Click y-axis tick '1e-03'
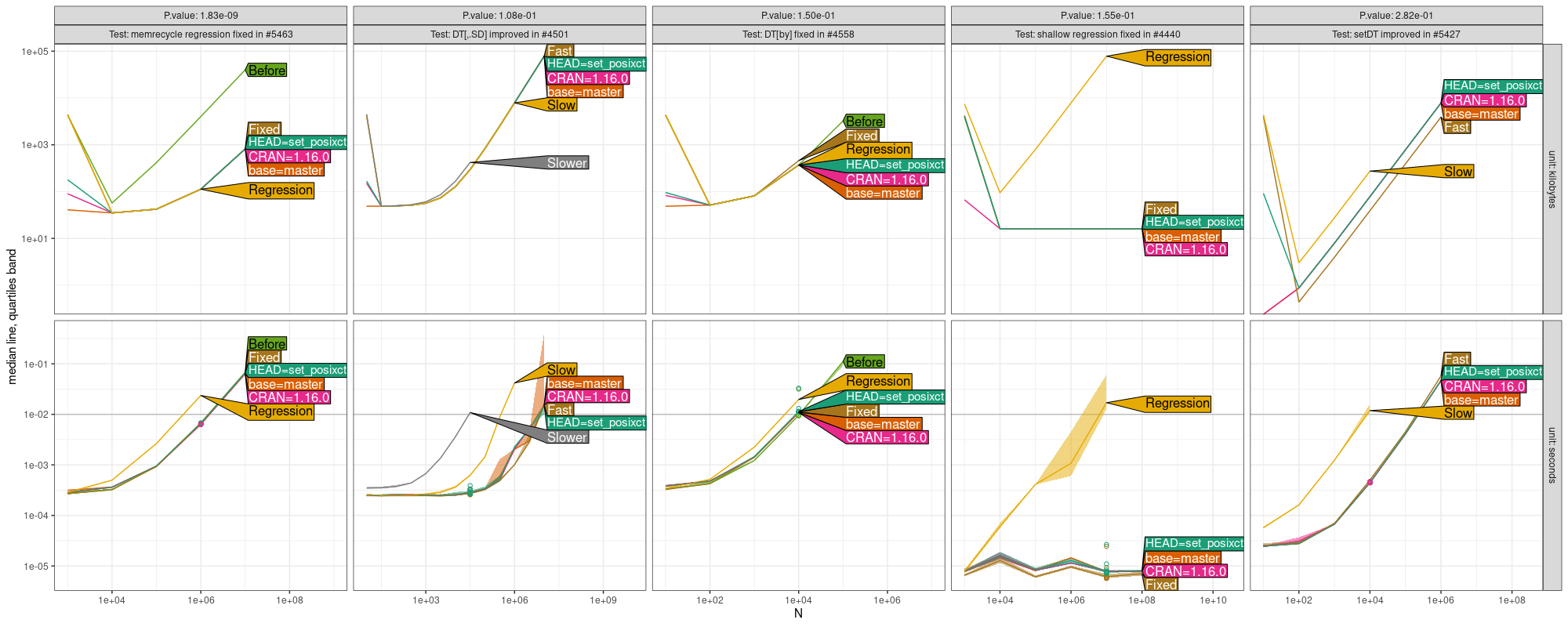This screenshot has width=1568, height=627. (36, 466)
